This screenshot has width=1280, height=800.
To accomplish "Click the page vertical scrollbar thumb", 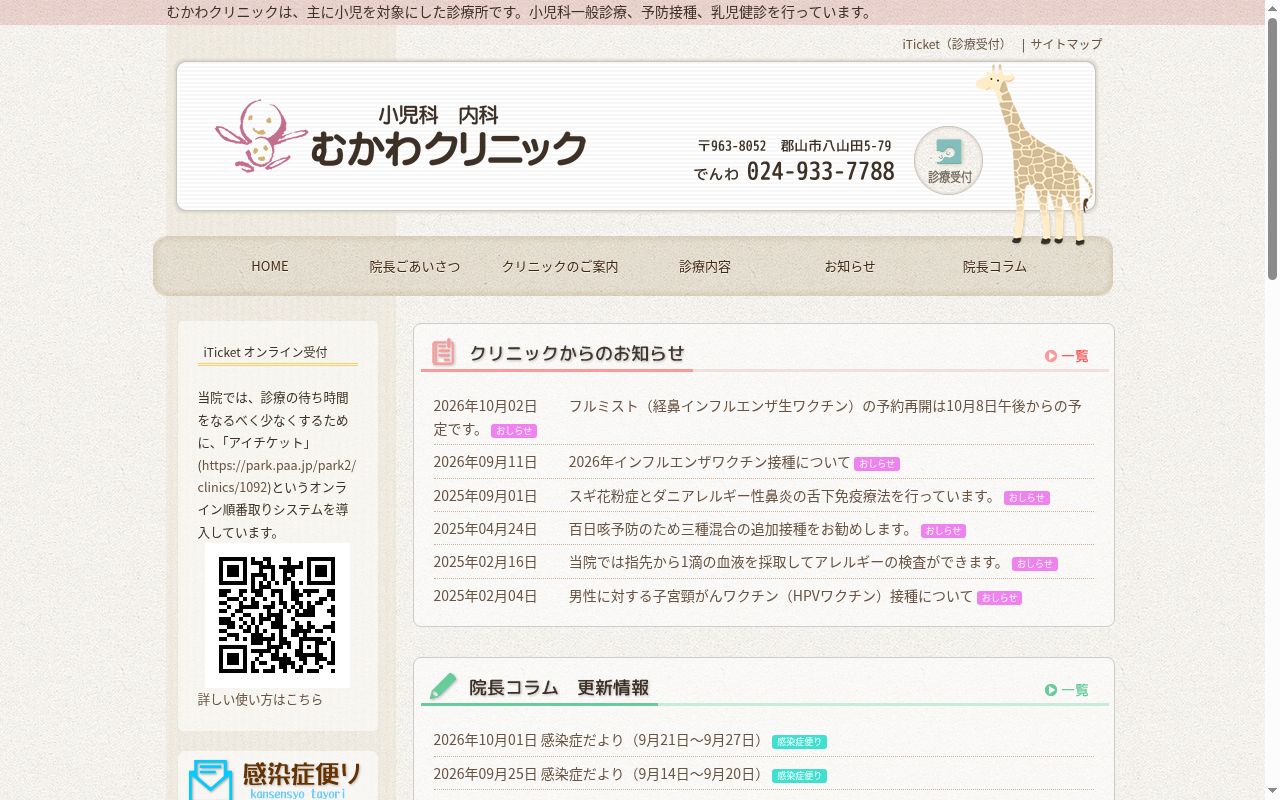I will [1272, 148].
